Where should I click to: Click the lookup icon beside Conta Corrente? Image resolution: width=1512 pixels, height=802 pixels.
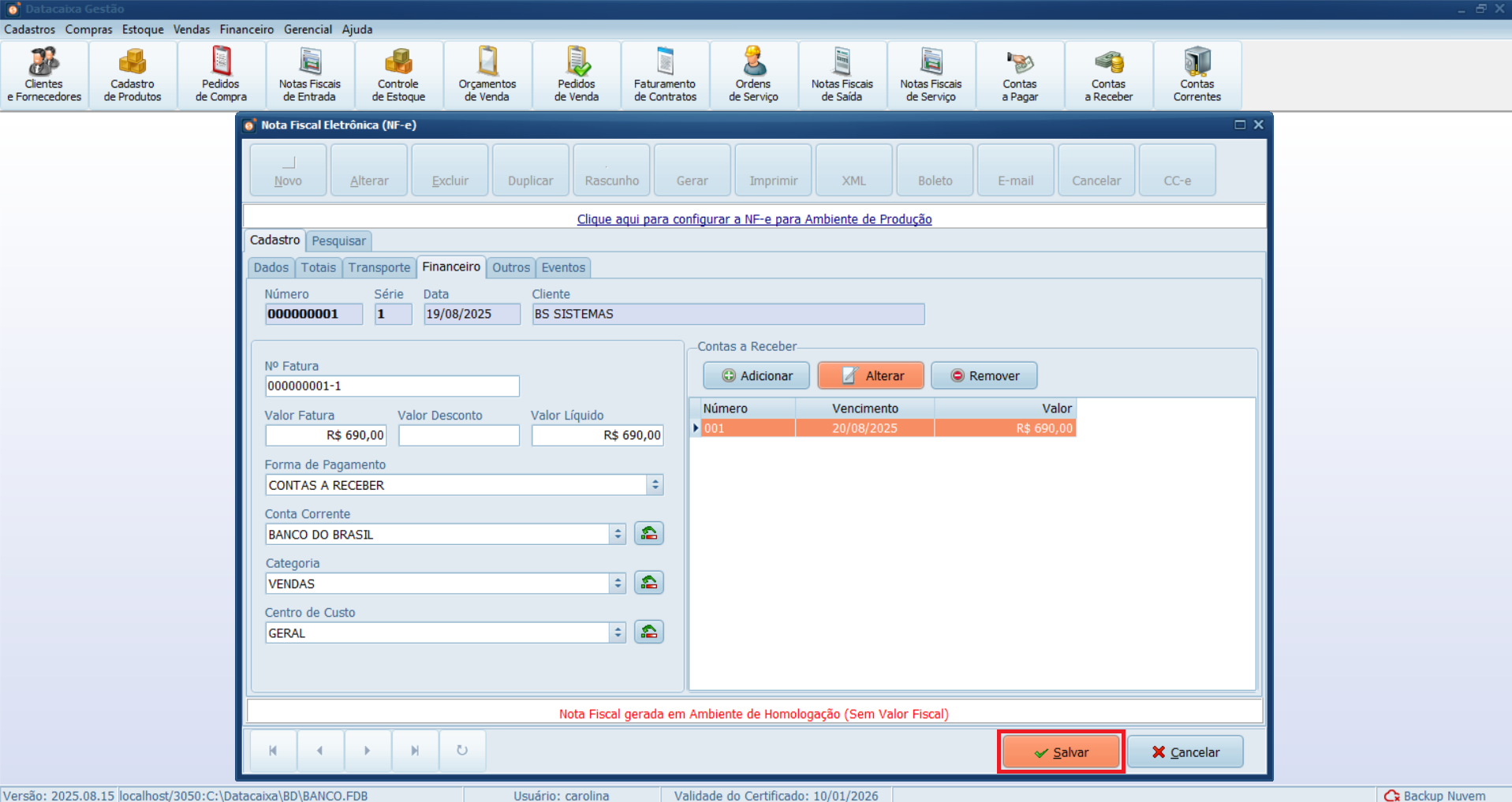[648, 534]
